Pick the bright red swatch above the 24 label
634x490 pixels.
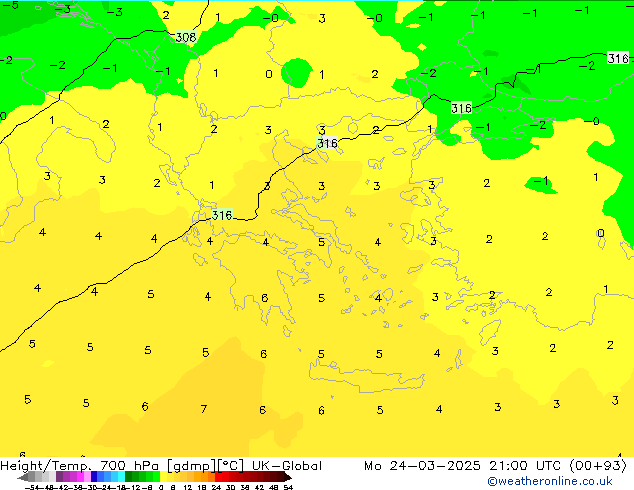click(218, 476)
